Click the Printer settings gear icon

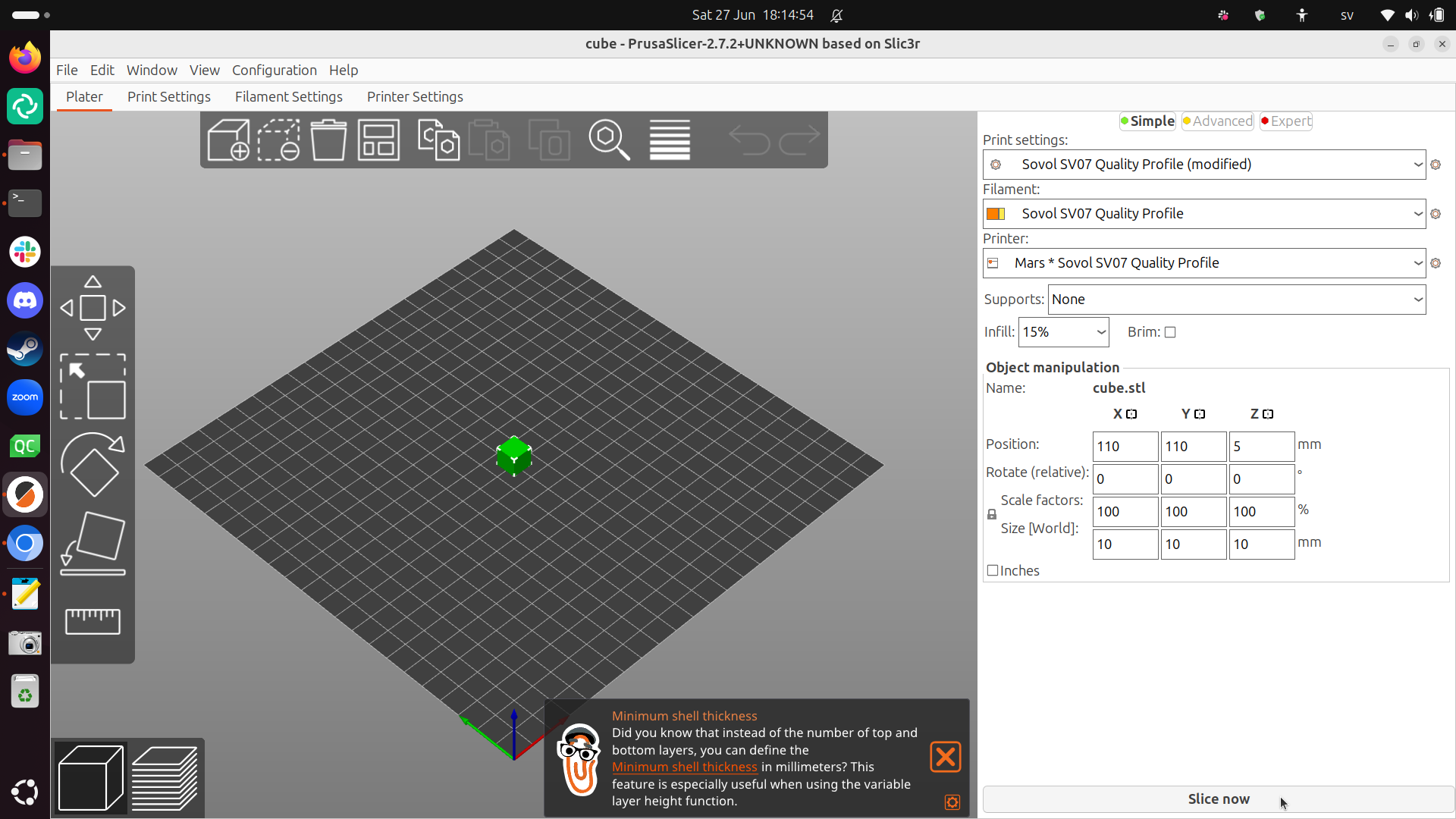[x=1436, y=263]
